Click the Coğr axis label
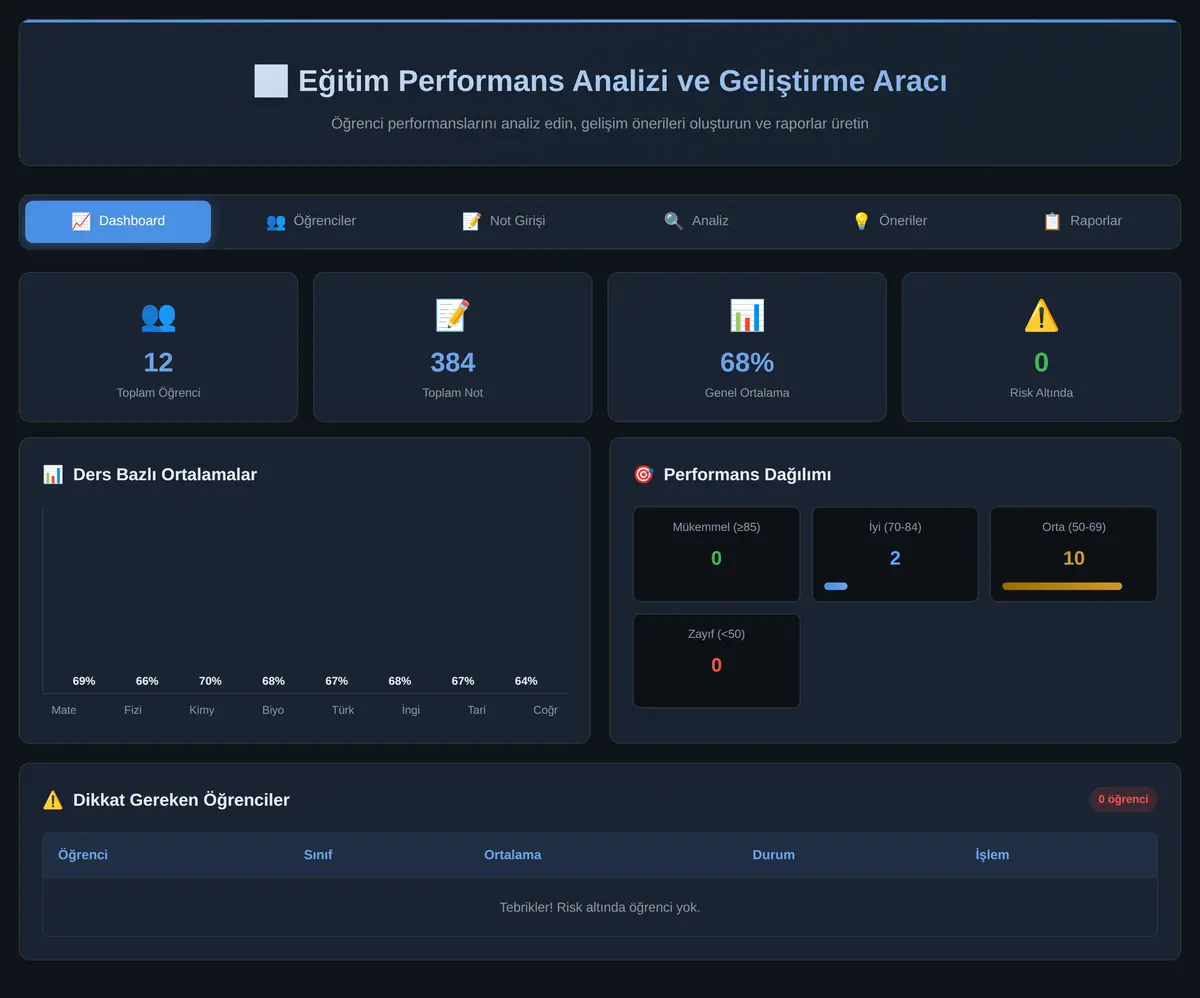Image resolution: width=1200 pixels, height=998 pixels. pos(545,710)
